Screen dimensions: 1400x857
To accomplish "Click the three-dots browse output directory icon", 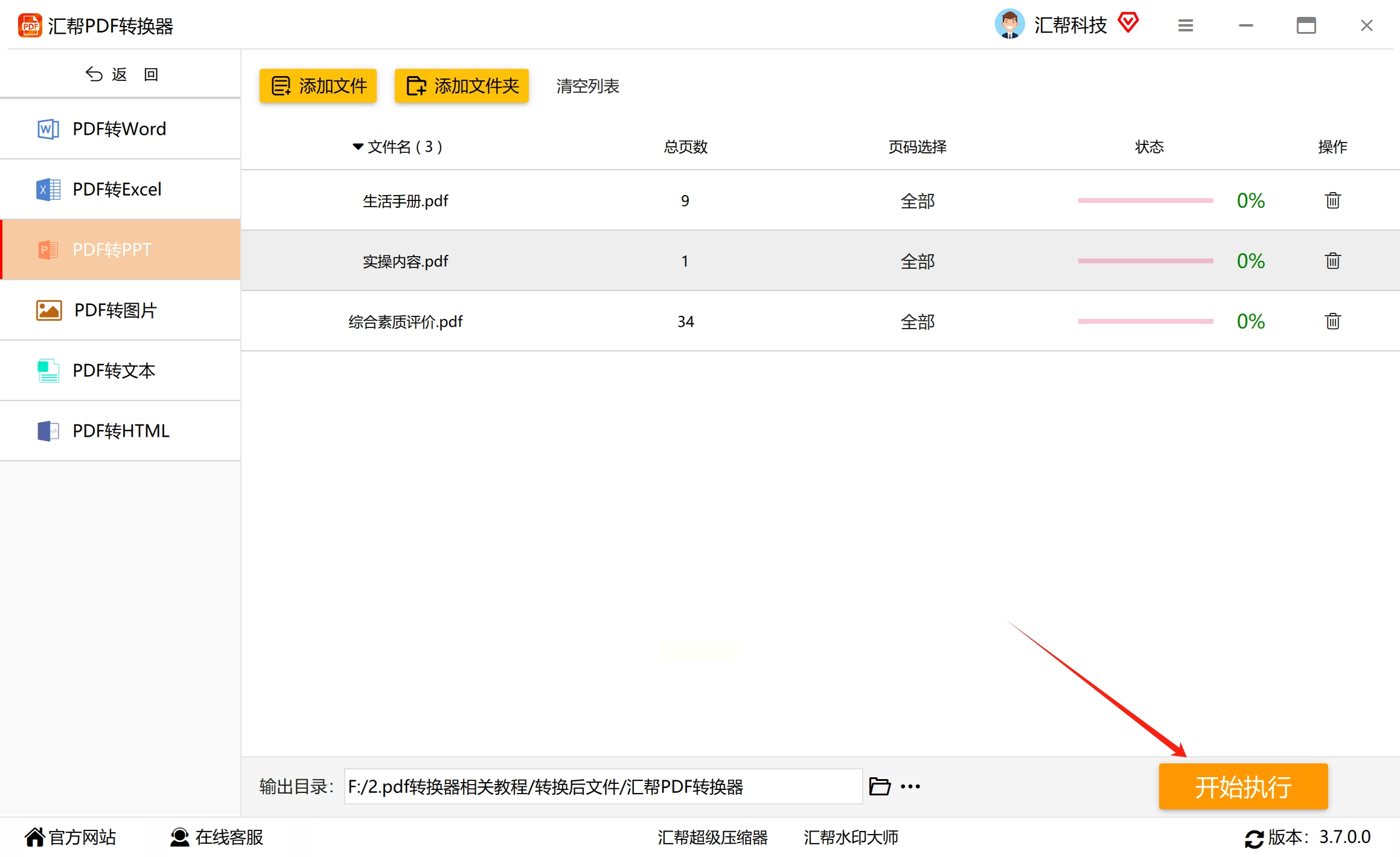I will coord(910,786).
